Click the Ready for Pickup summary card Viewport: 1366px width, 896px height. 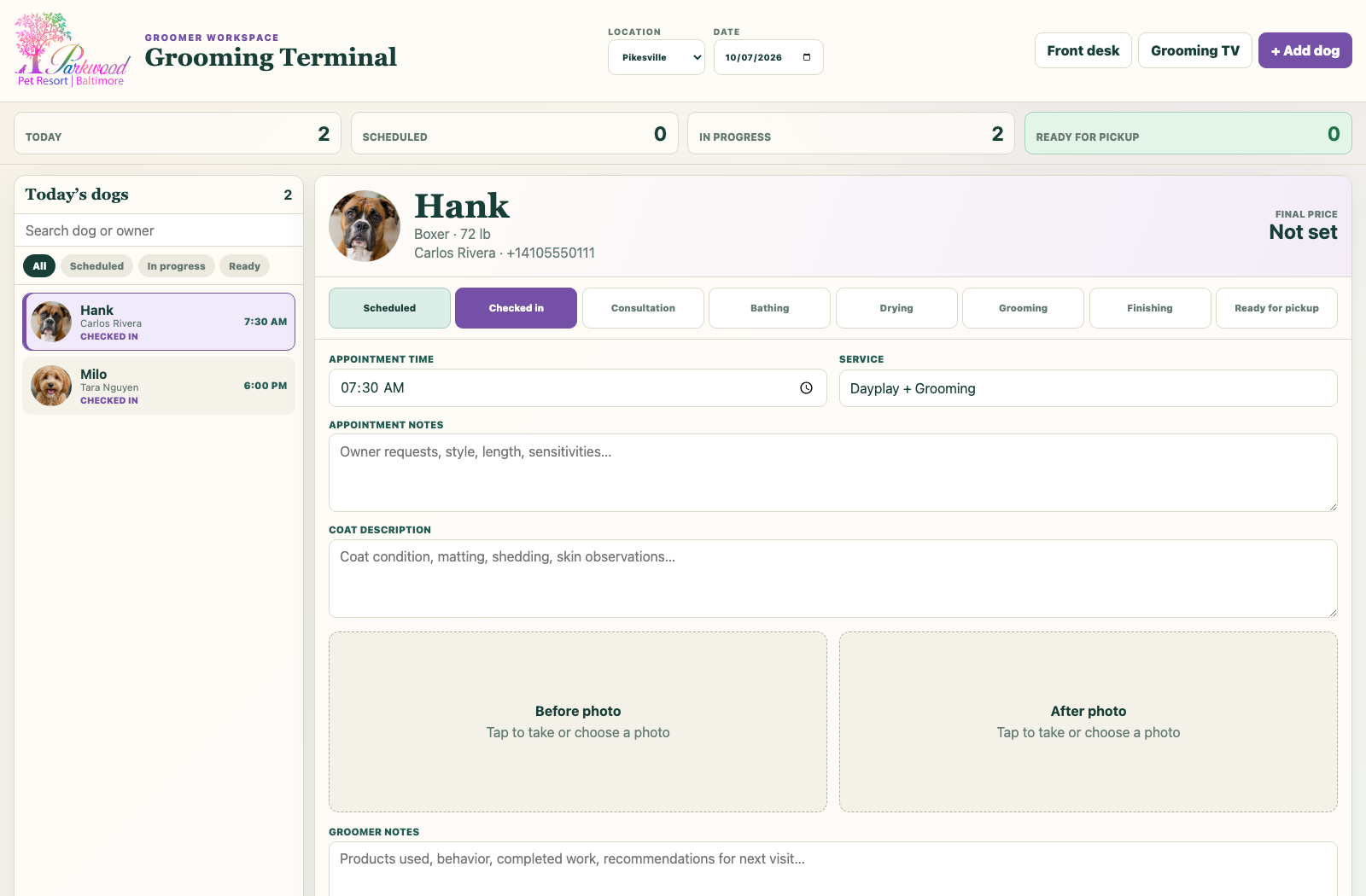click(1188, 133)
